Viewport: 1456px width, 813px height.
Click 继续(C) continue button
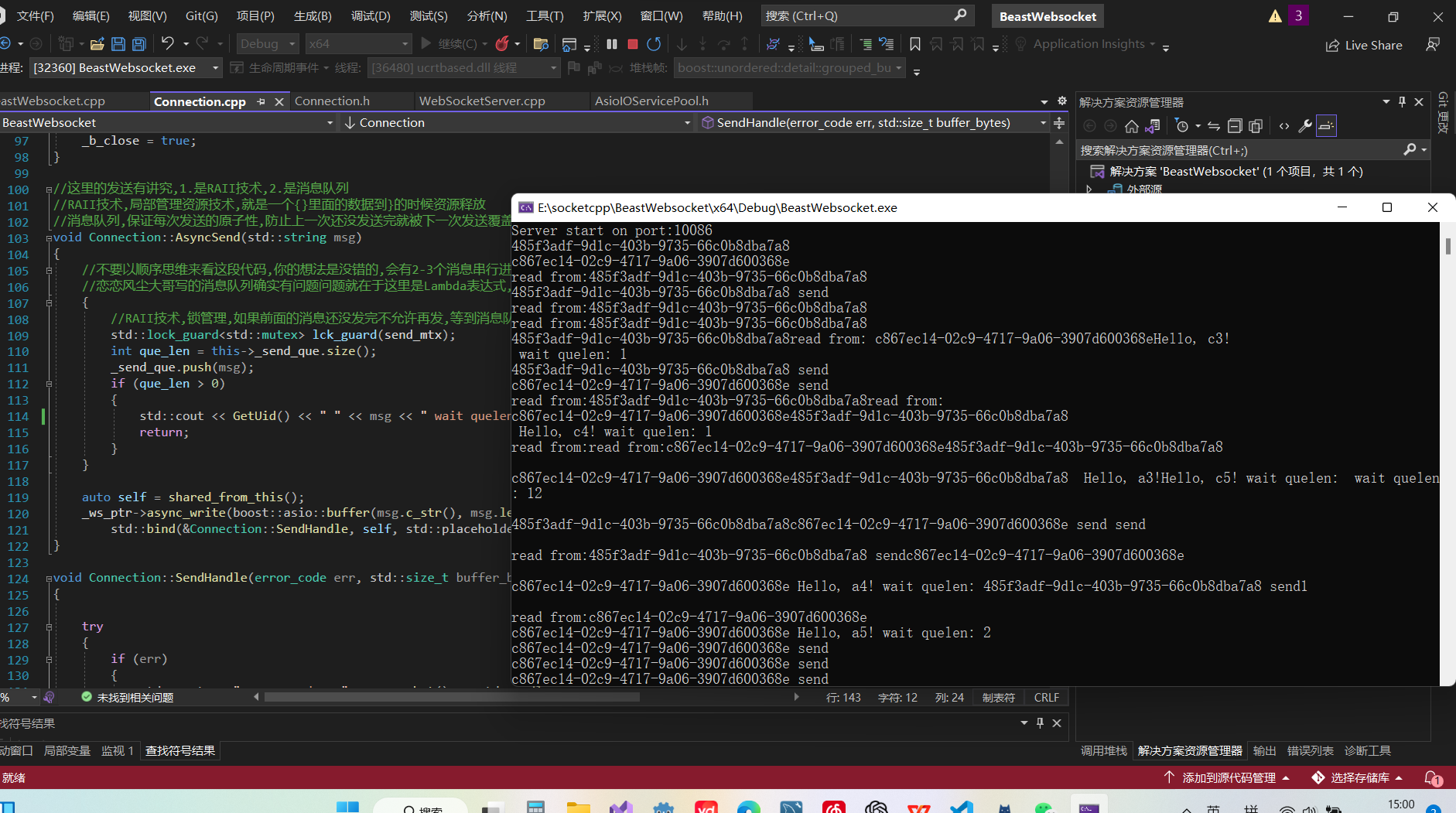(449, 44)
